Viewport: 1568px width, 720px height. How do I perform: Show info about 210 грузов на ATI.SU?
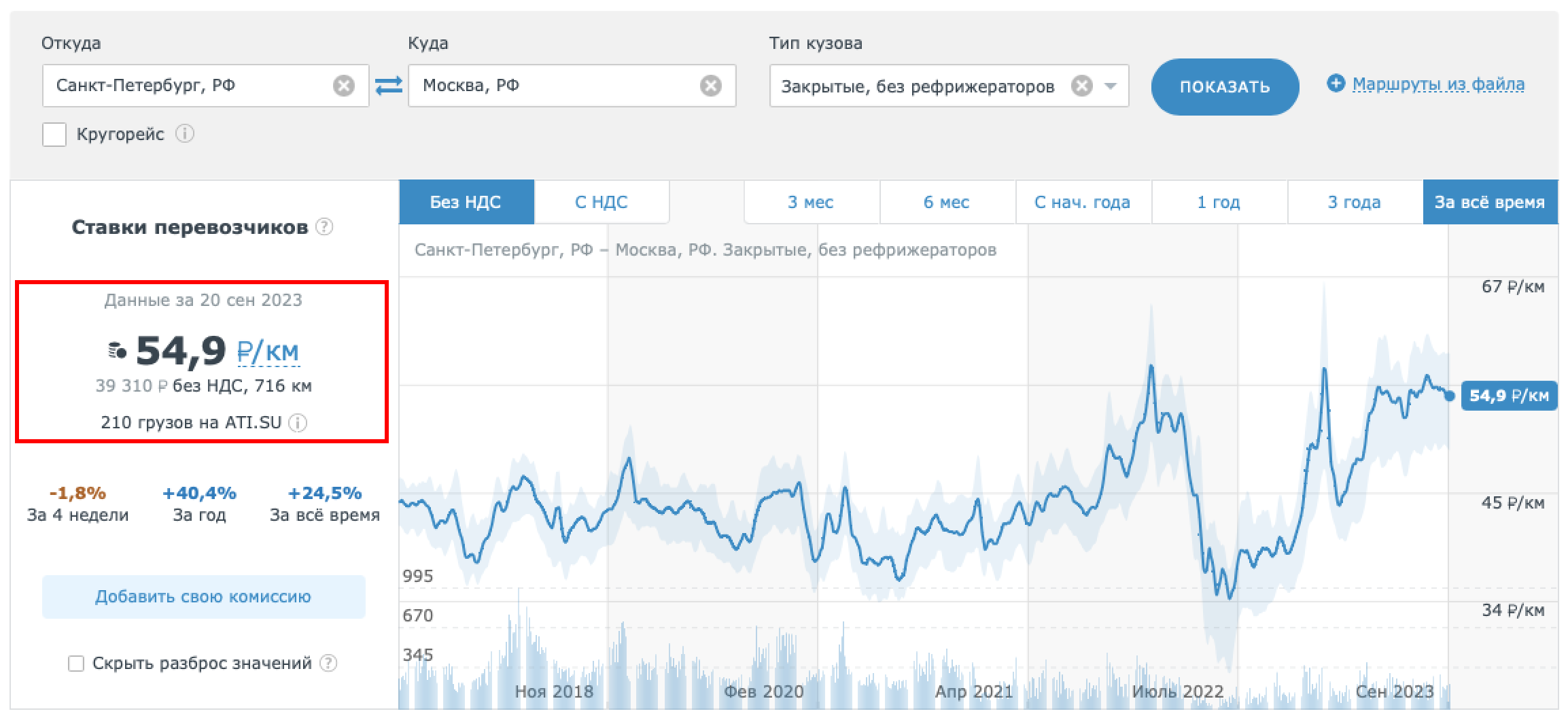tap(298, 423)
